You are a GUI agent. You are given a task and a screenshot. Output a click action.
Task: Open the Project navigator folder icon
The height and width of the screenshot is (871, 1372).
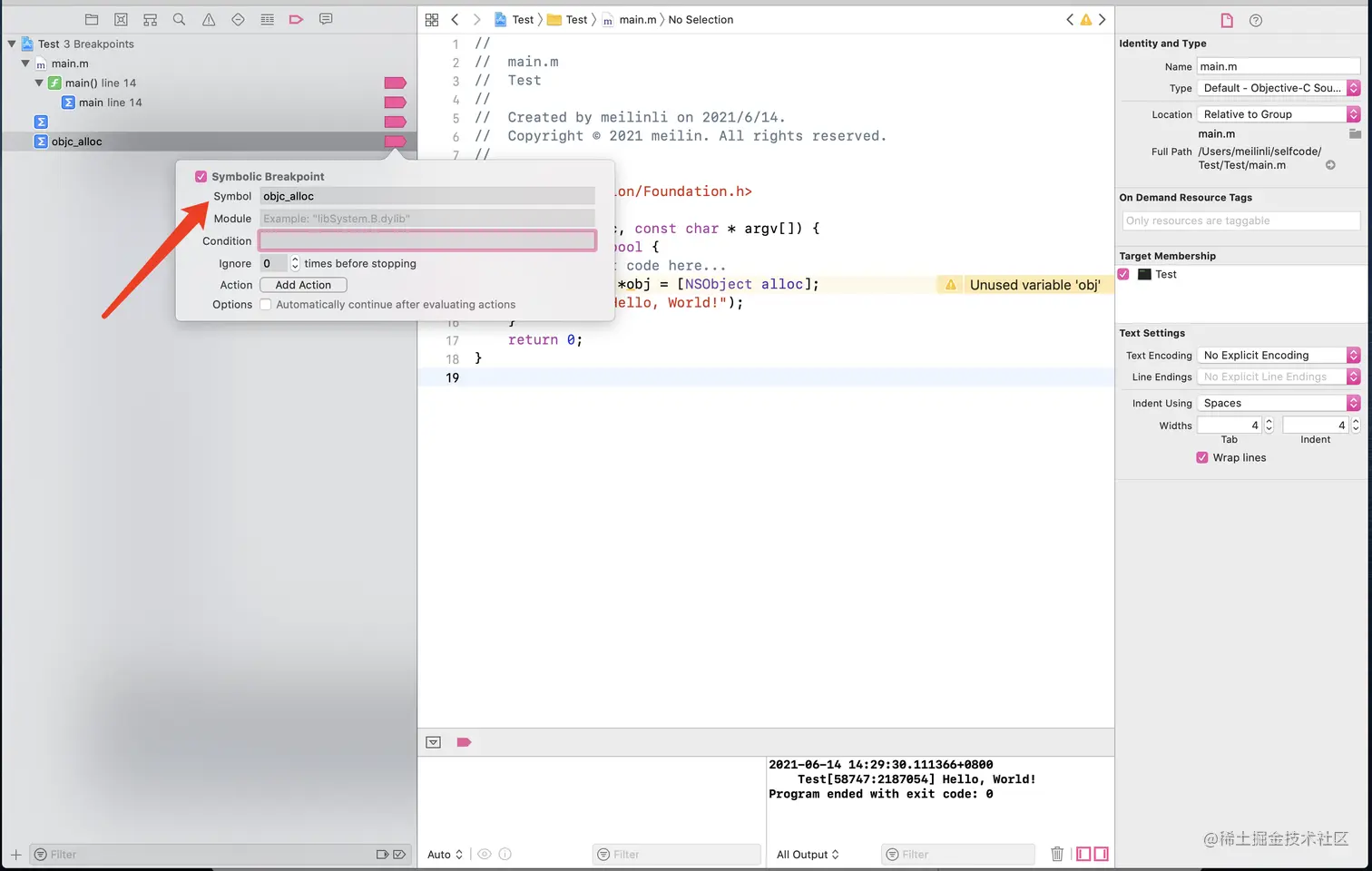point(92,19)
